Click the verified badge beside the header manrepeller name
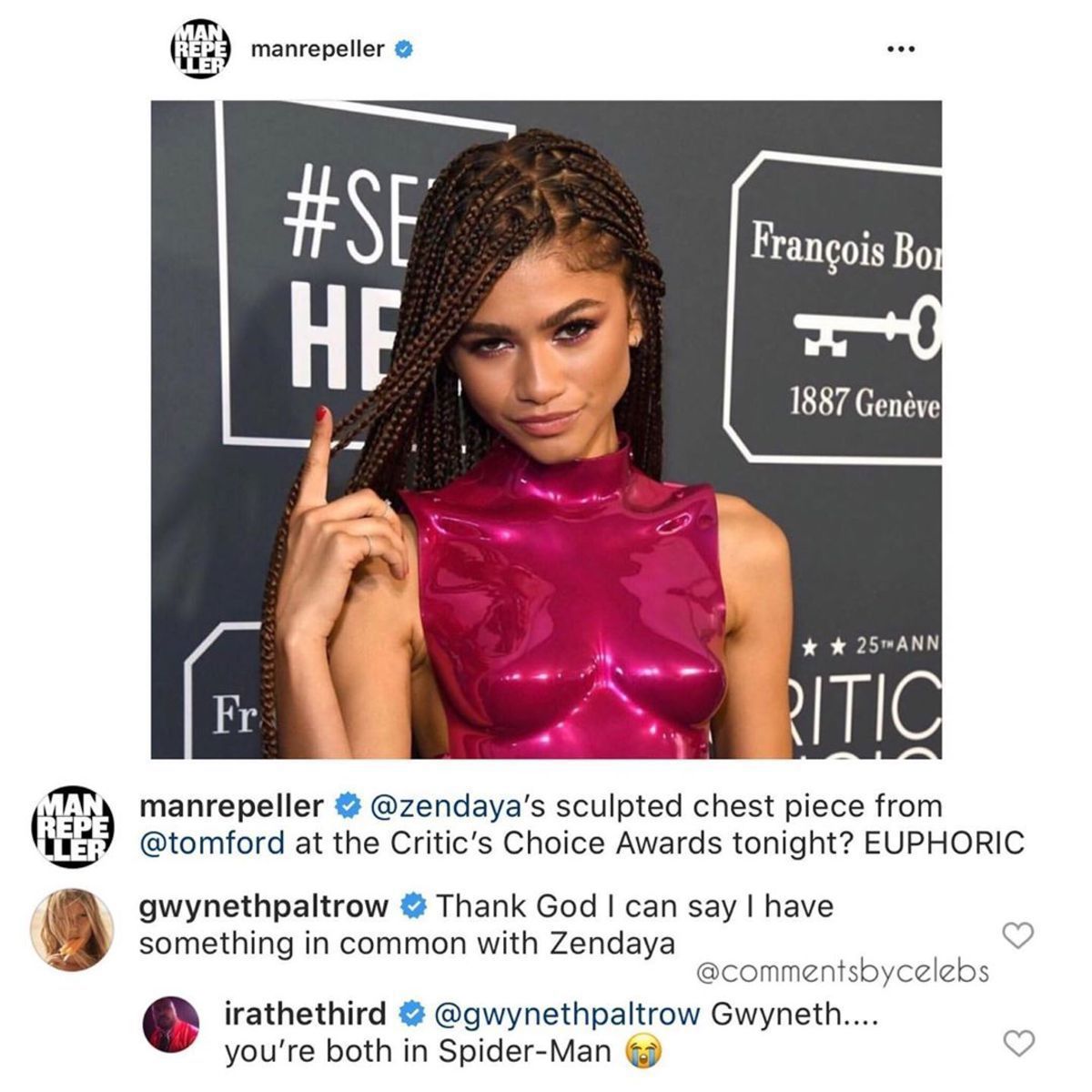1092x1092 pixels. (404, 49)
